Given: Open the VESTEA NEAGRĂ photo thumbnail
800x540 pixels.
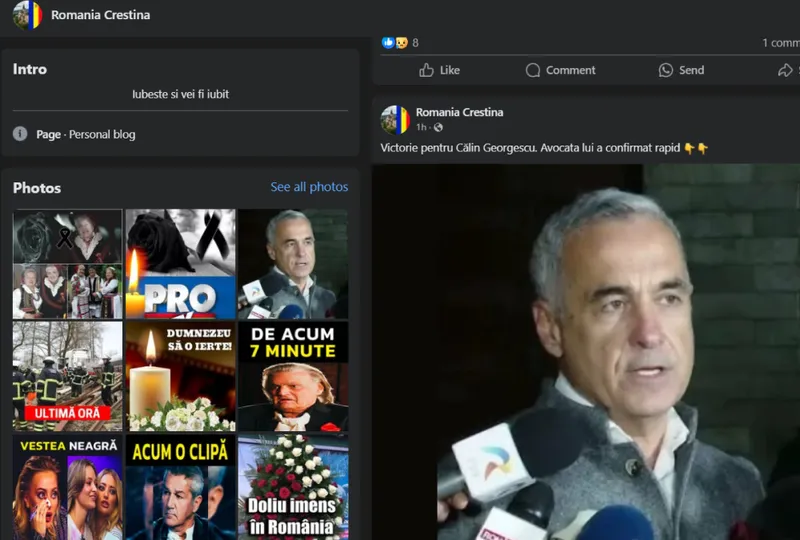Looking at the screenshot, I should pos(67,487).
